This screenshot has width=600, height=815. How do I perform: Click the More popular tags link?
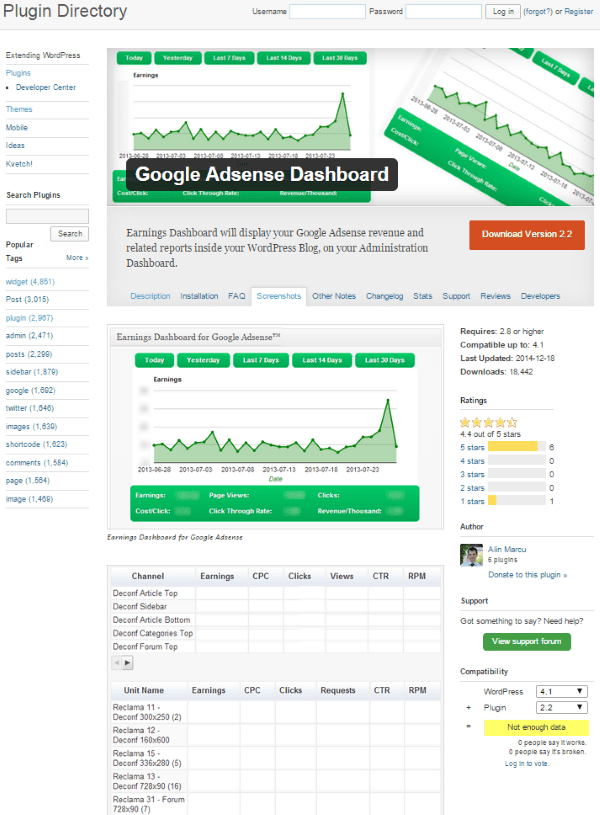(77, 258)
